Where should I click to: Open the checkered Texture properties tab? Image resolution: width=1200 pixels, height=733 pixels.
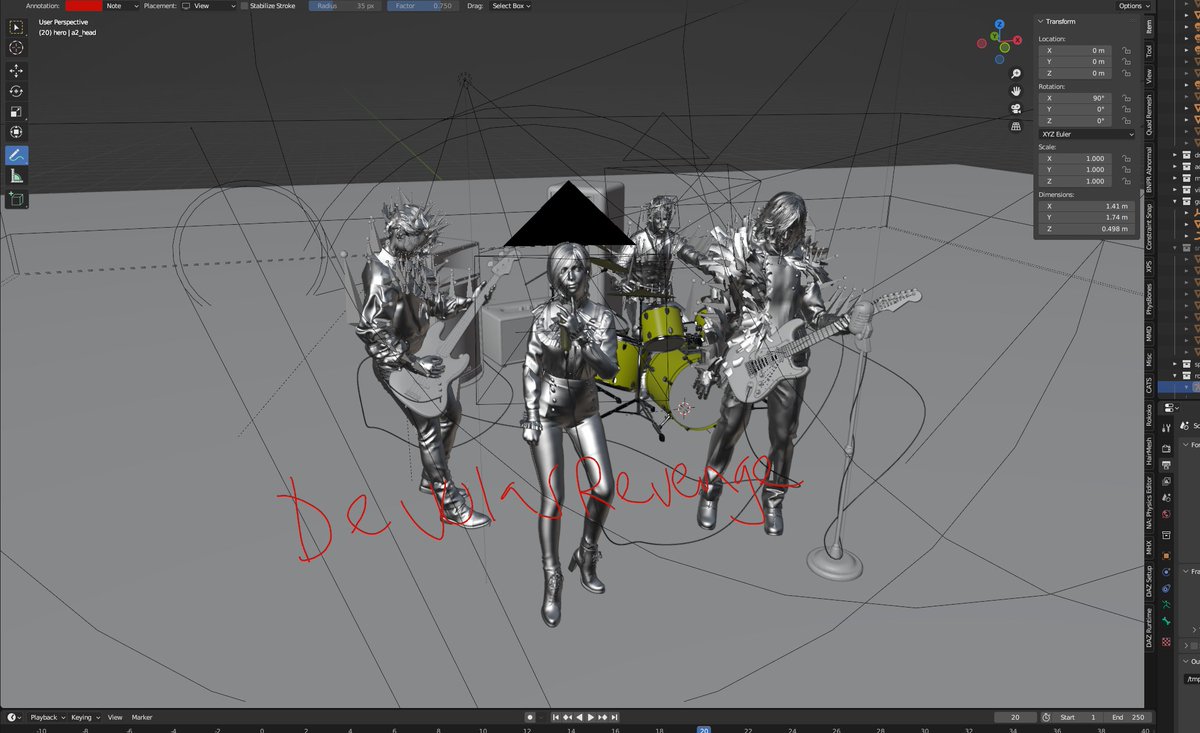point(1166,641)
